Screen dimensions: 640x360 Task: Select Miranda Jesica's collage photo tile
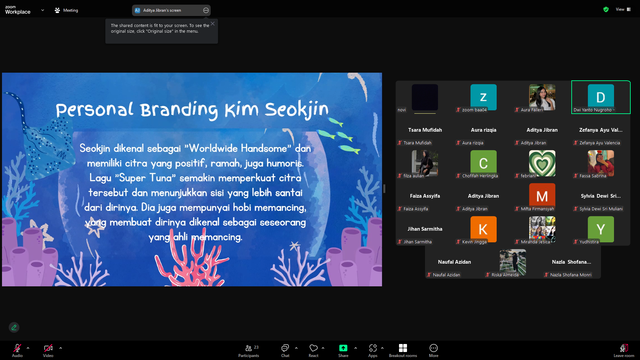(542, 229)
